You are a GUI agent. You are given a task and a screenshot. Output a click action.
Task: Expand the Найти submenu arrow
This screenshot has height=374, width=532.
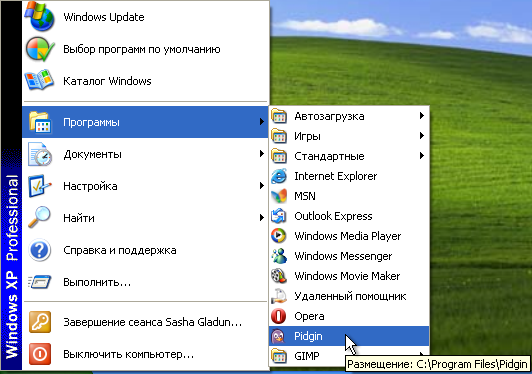pos(262,218)
